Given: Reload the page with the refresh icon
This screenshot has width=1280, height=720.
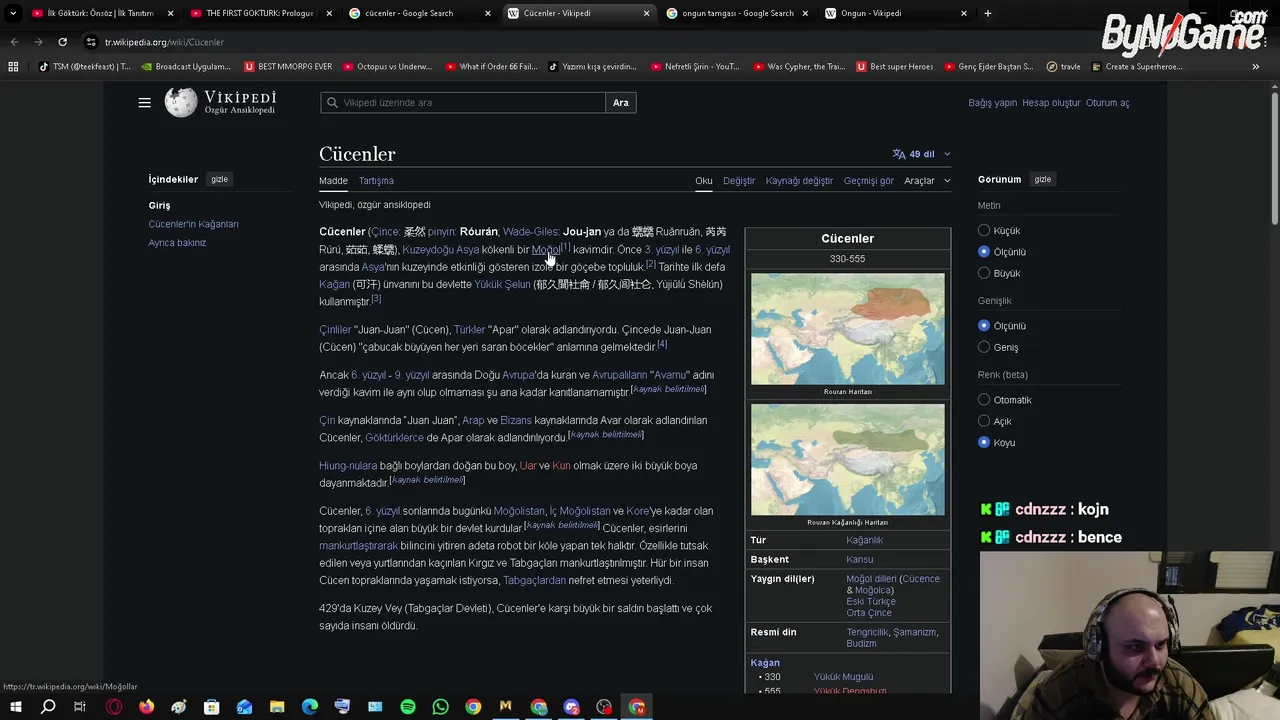Looking at the screenshot, I should [x=62, y=42].
